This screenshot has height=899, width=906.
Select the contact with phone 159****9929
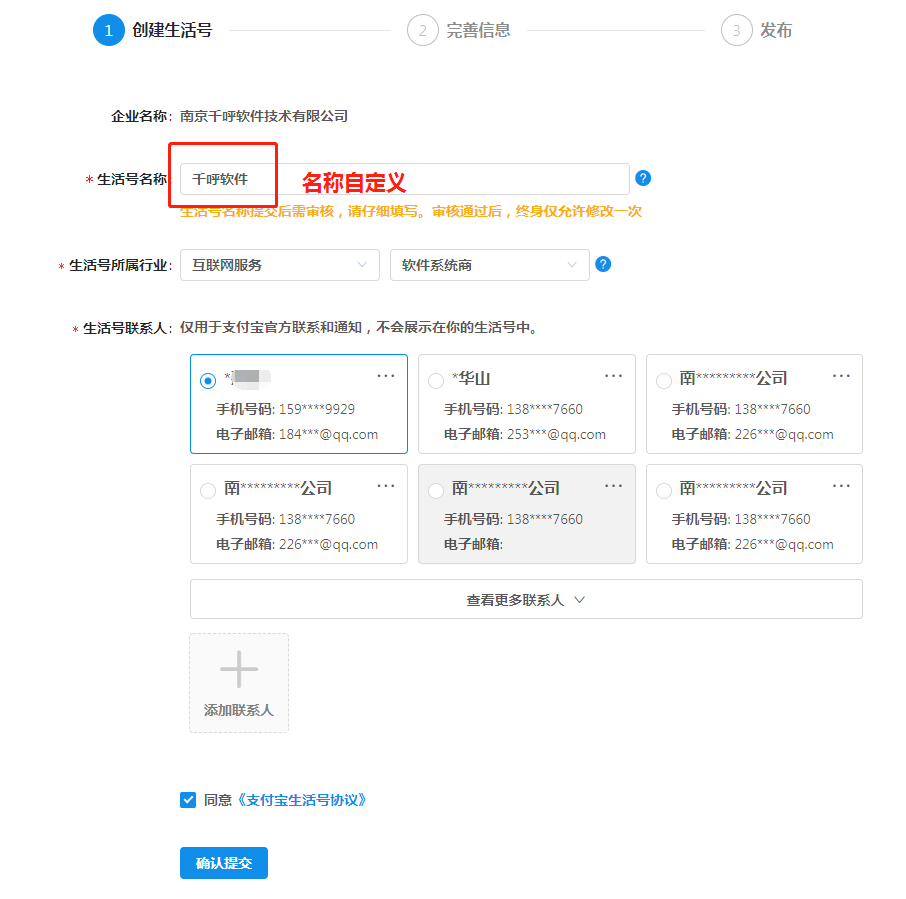coord(208,381)
